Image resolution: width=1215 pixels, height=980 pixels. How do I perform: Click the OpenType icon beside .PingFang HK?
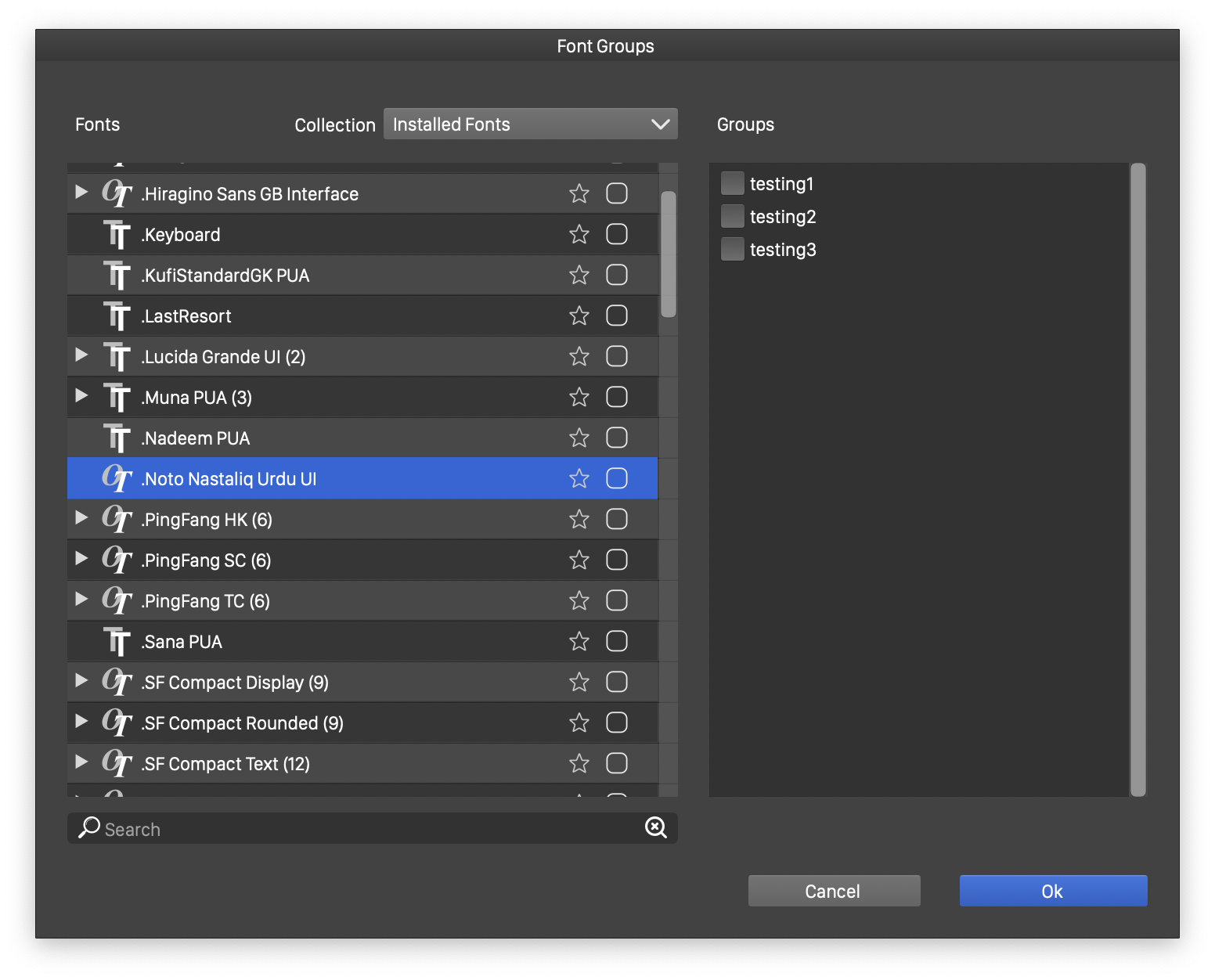(x=117, y=519)
